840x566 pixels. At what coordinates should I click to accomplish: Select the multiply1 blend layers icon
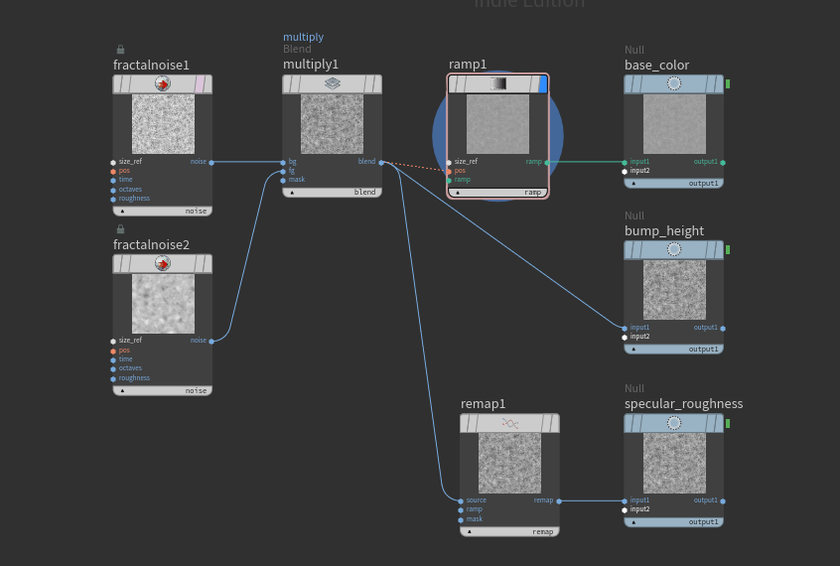pos(332,85)
